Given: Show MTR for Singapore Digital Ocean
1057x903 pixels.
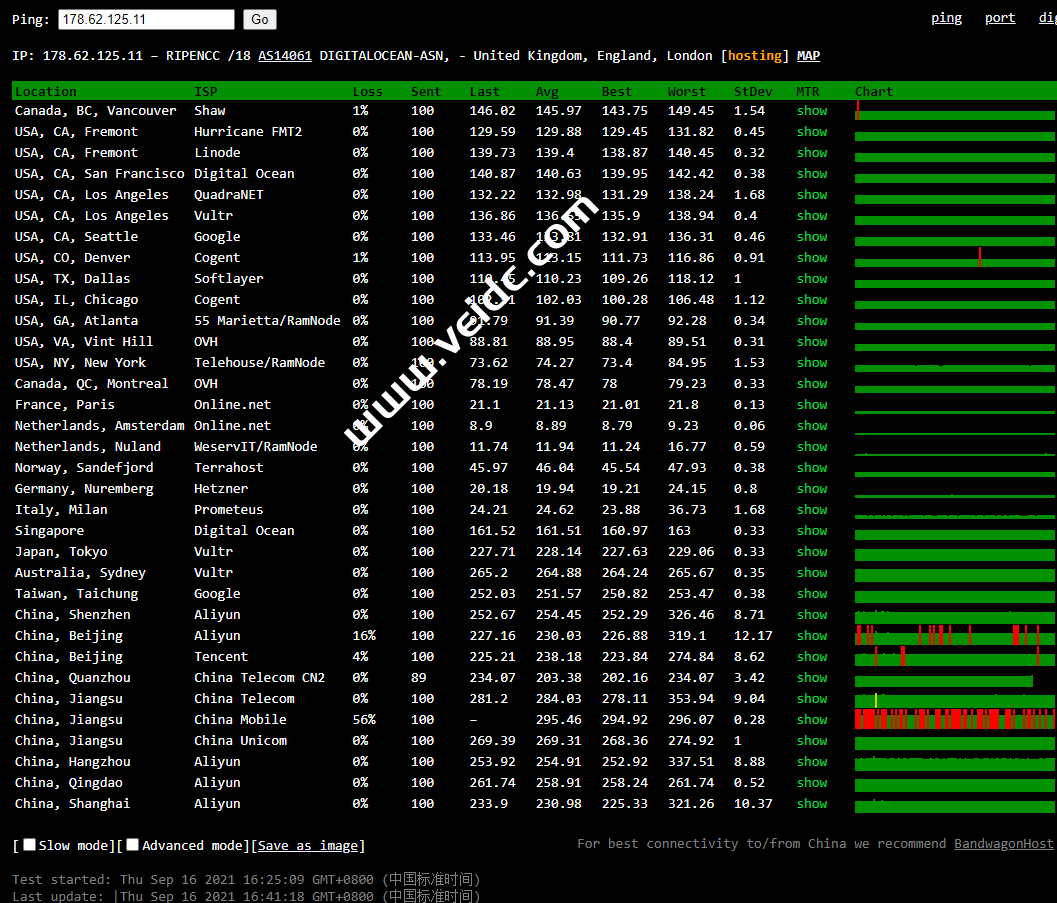Looking at the screenshot, I should [x=811, y=531].
